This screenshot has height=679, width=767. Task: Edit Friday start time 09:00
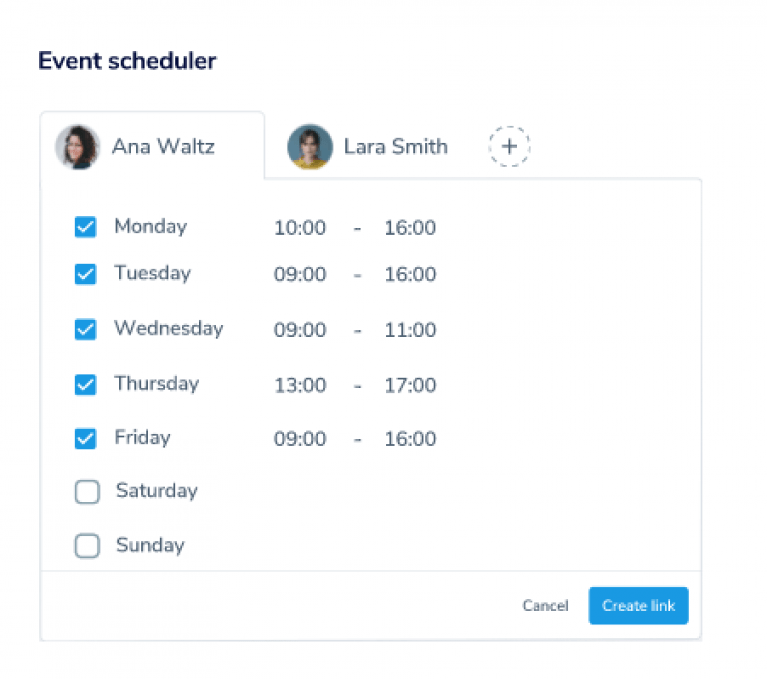(x=300, y=439)
